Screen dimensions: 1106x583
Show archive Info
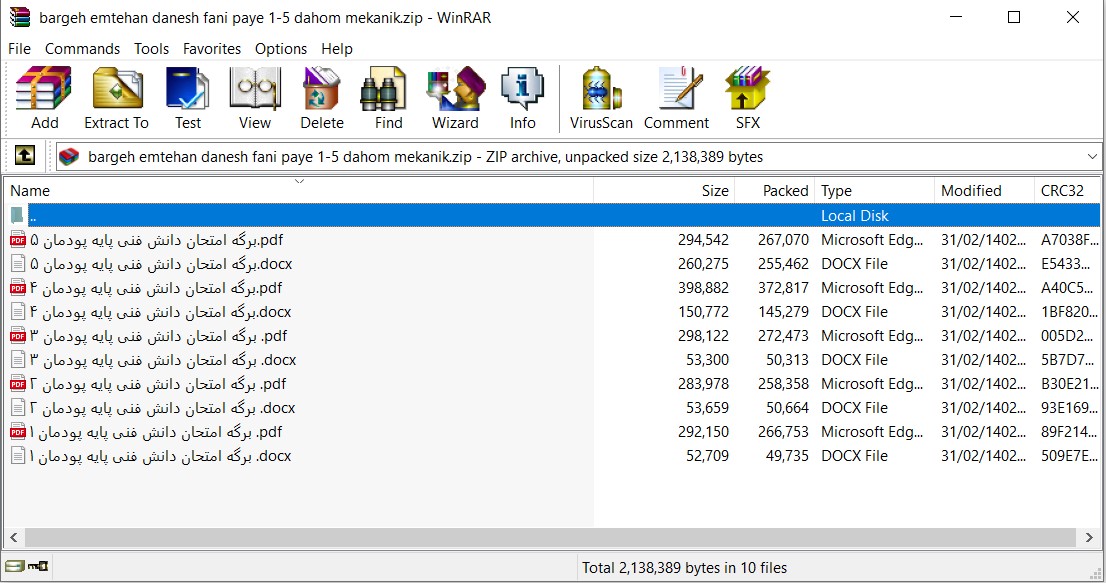[x=522, y=98]
